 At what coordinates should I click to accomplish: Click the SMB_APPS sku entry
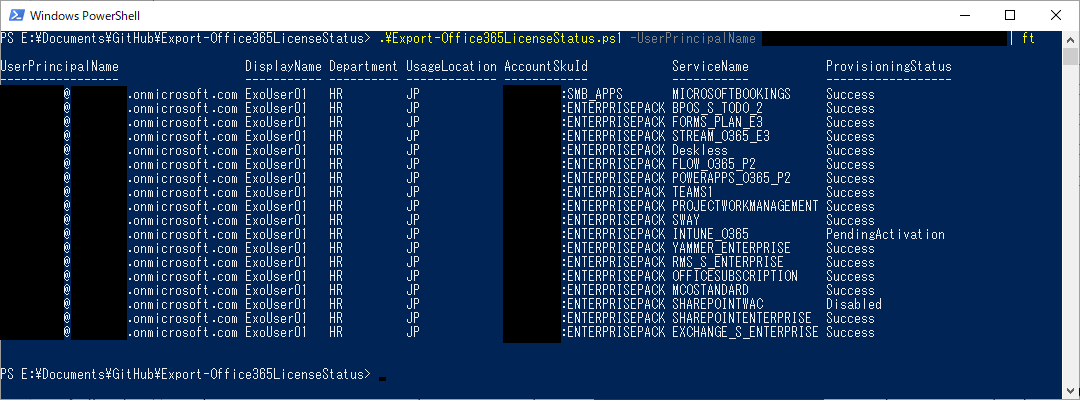(x=592, y=94)
